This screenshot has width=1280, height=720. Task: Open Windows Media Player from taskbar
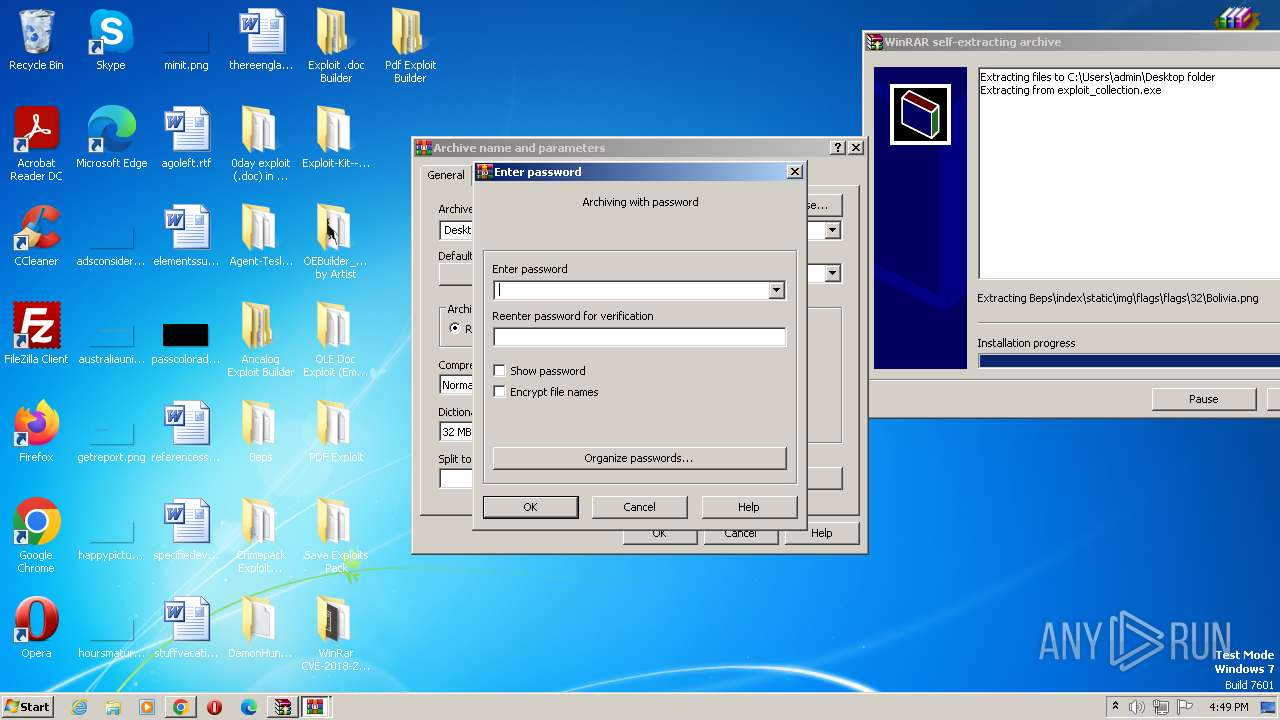(147, 707)
